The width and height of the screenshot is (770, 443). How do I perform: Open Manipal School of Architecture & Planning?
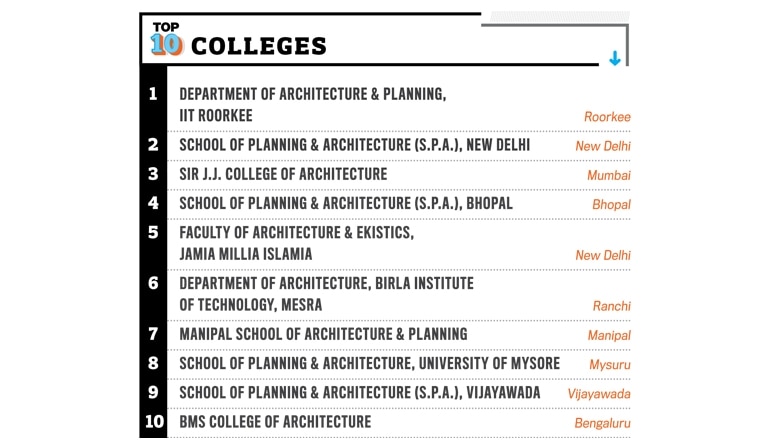tap(323, 334)
